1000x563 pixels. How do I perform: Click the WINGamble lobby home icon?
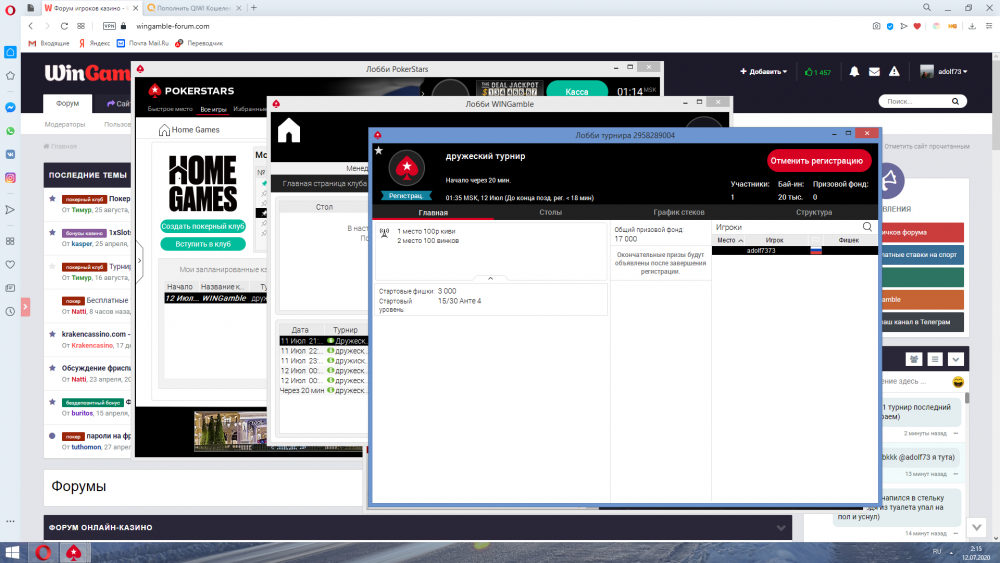point(289,130)
